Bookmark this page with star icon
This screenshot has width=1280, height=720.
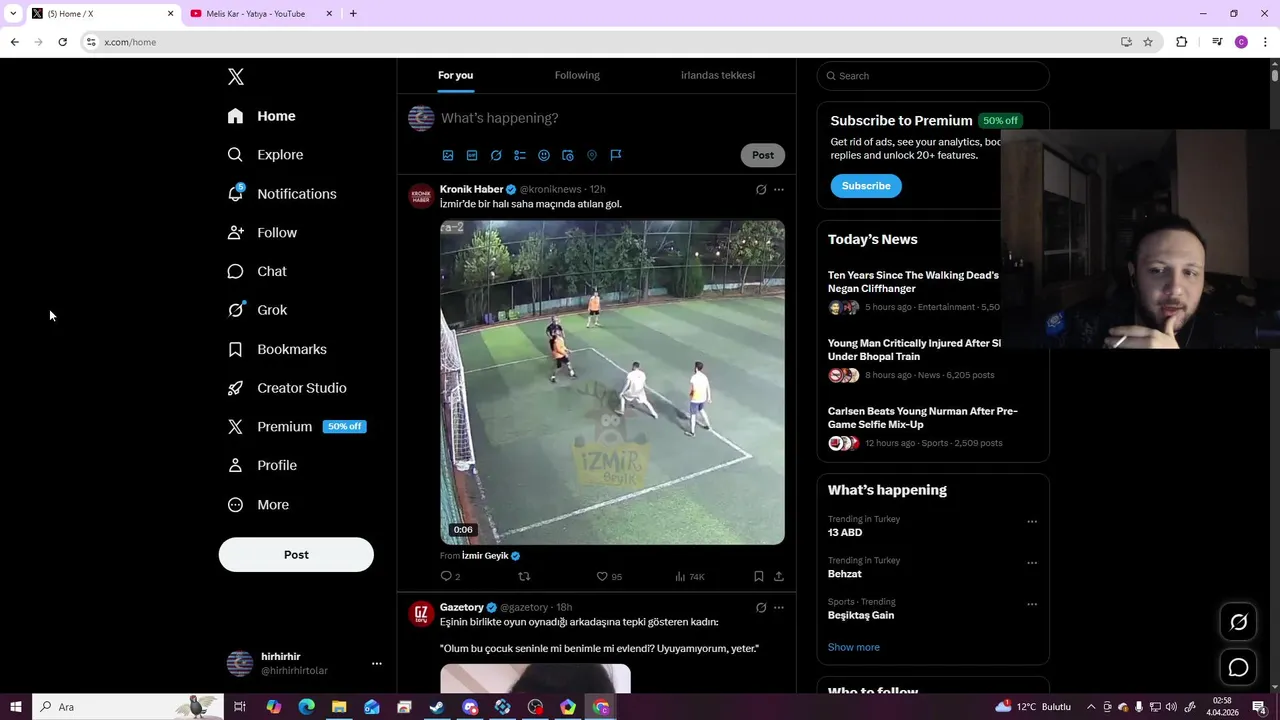click(1148, 42)
